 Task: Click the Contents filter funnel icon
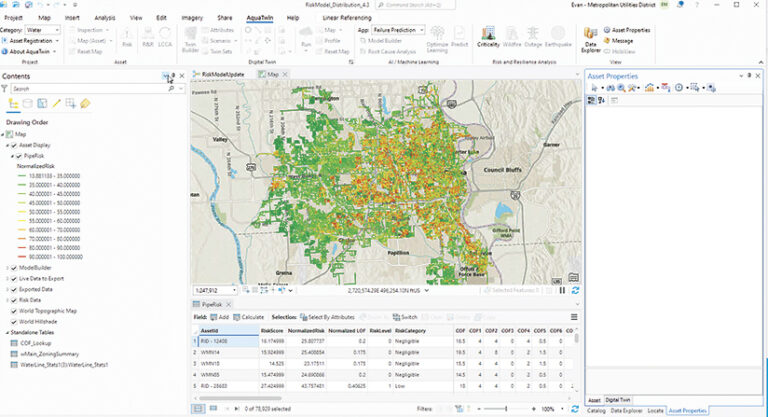click(4, 89)
